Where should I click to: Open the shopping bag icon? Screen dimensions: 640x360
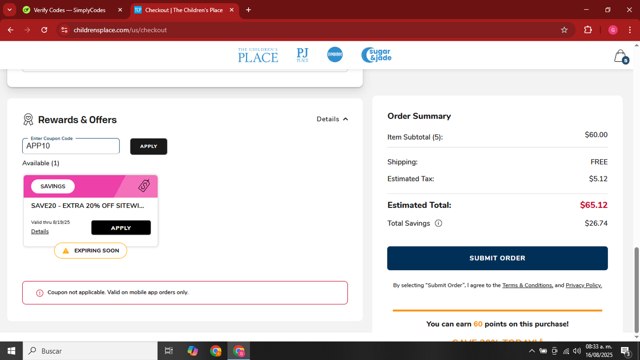[x=621, y=56]
